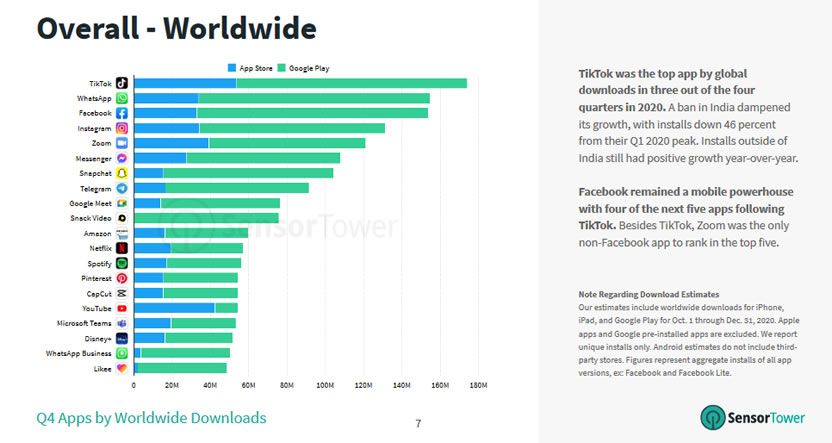Click the TikTok row label
This screenshot has height=443, width=832.
(x=100, y=84)
